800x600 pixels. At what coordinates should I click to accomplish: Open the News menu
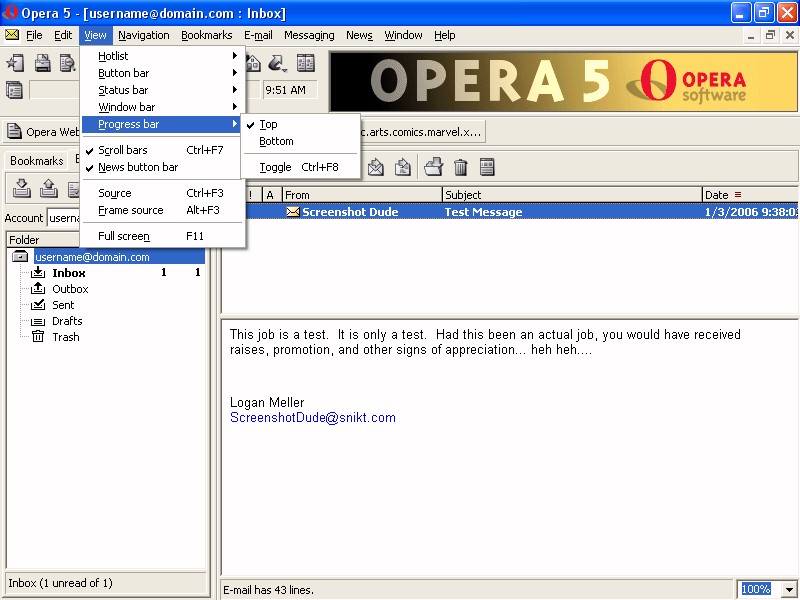point(359,35)
